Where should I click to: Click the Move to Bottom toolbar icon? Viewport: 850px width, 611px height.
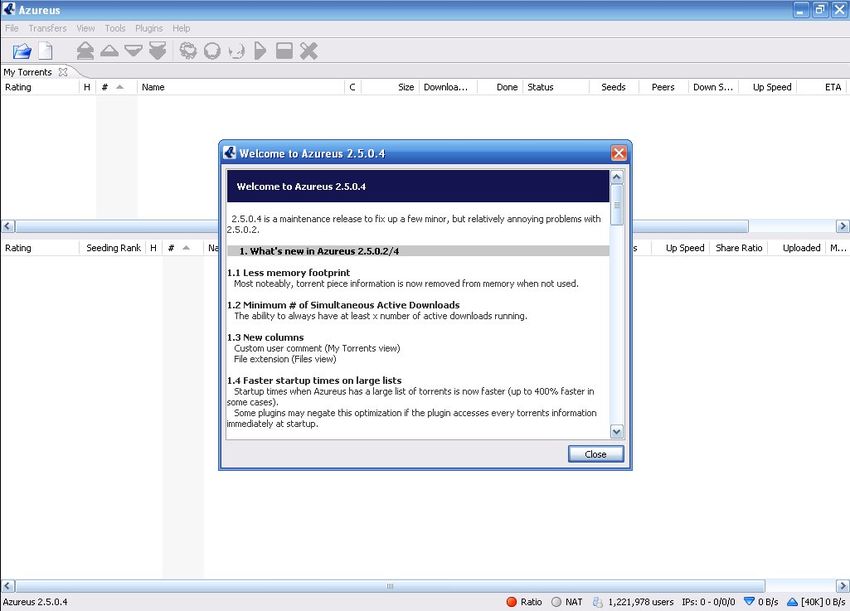click(x=157, y=51)
